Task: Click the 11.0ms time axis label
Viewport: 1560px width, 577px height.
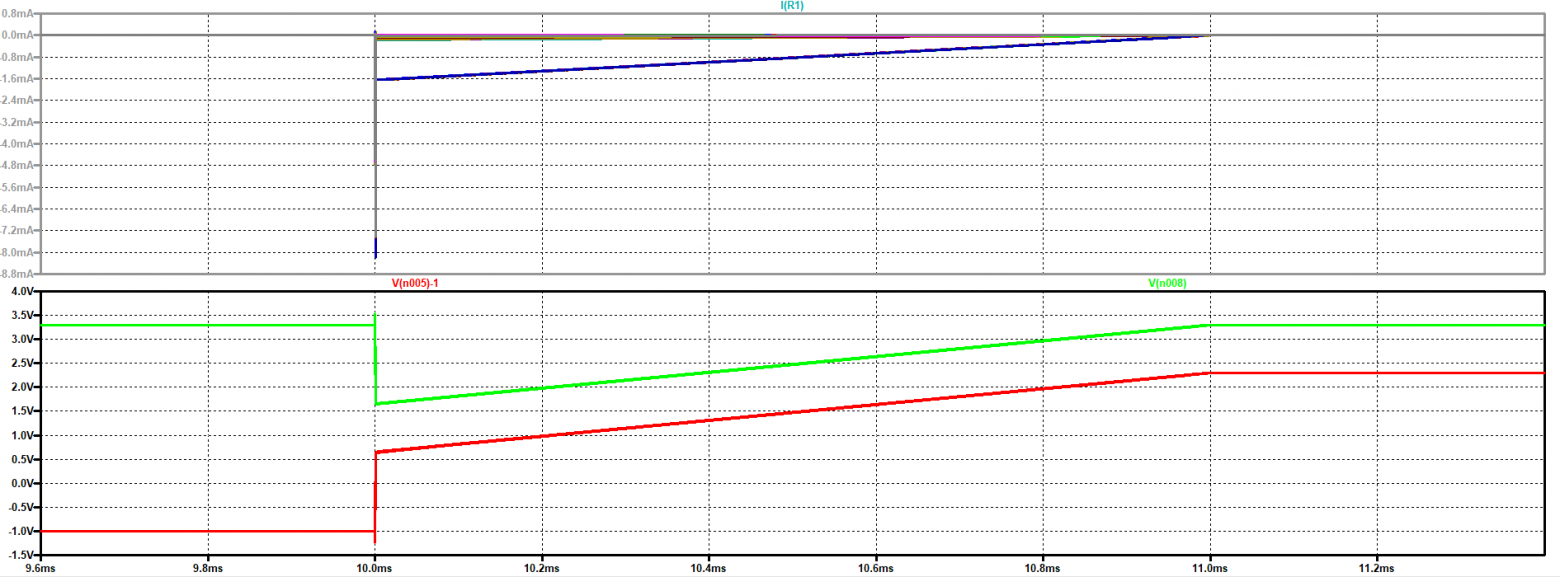Action: [1210, 568]
